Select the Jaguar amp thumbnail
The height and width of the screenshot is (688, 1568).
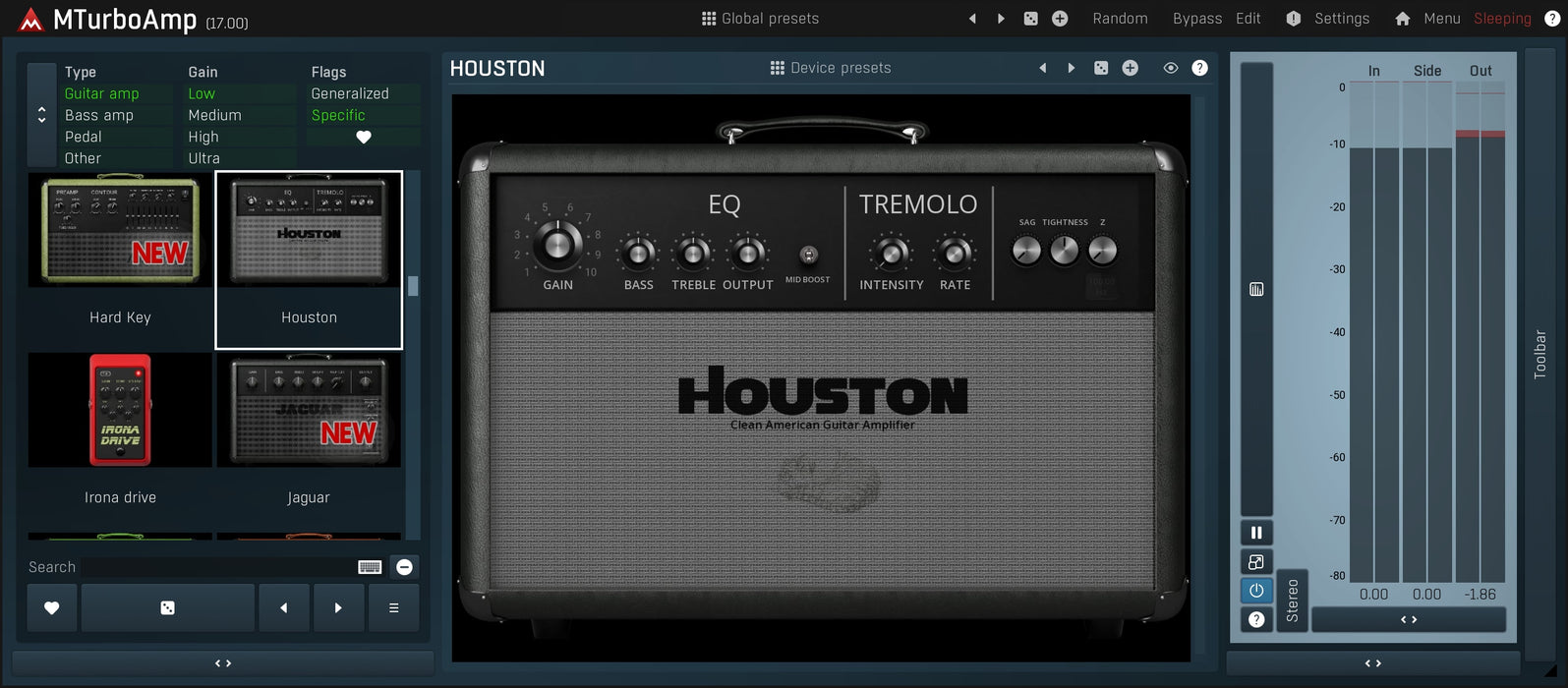pyautogui.click(x=309, y=411)
